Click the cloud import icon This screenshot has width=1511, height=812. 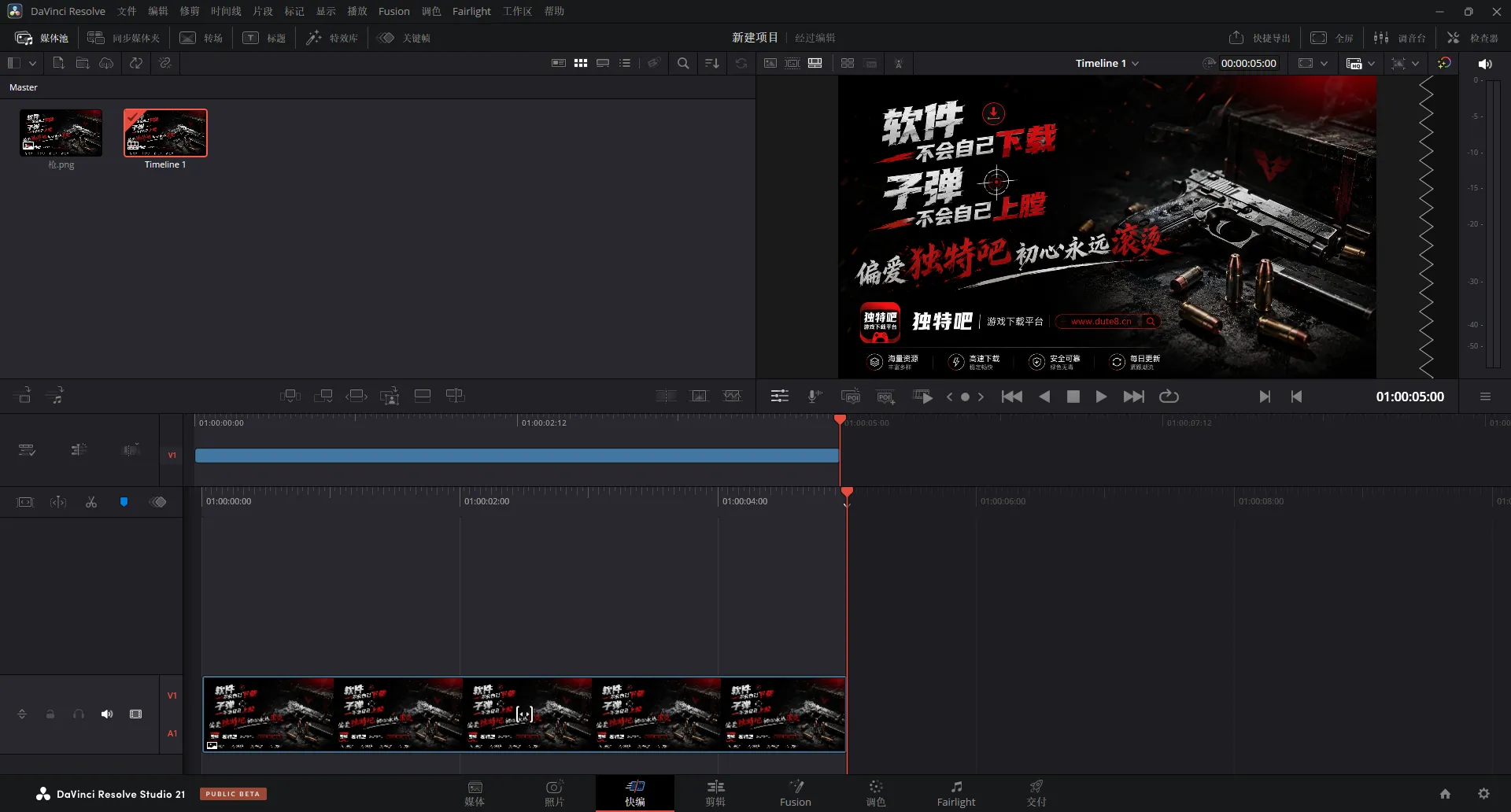(106, 63)
